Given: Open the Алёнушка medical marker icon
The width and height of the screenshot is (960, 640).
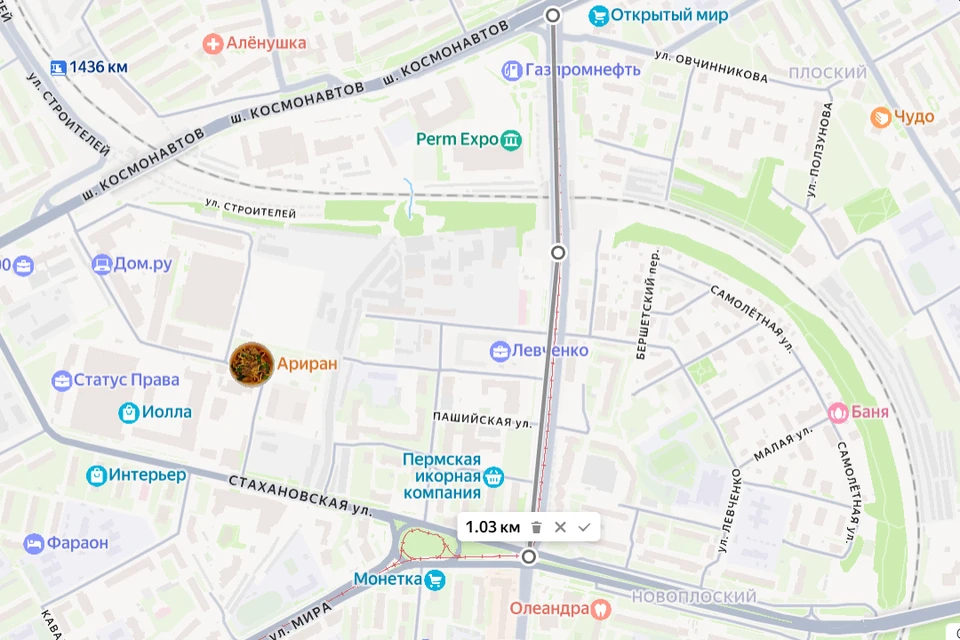Looking at the screenshot, I should 213,43.
